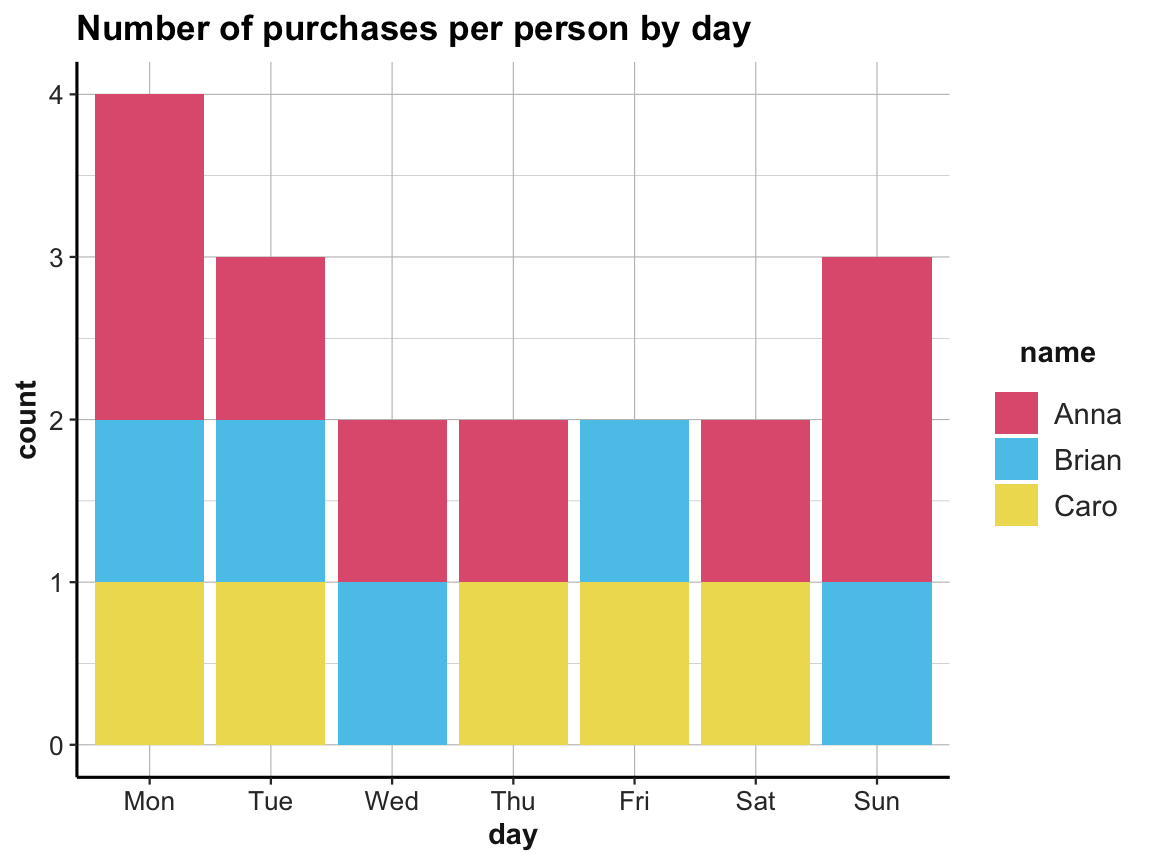The width and height of the screenshot is (1152, 864).
Task: Click the 'Caro' legend text label
Action: [x=1085, y=506]
